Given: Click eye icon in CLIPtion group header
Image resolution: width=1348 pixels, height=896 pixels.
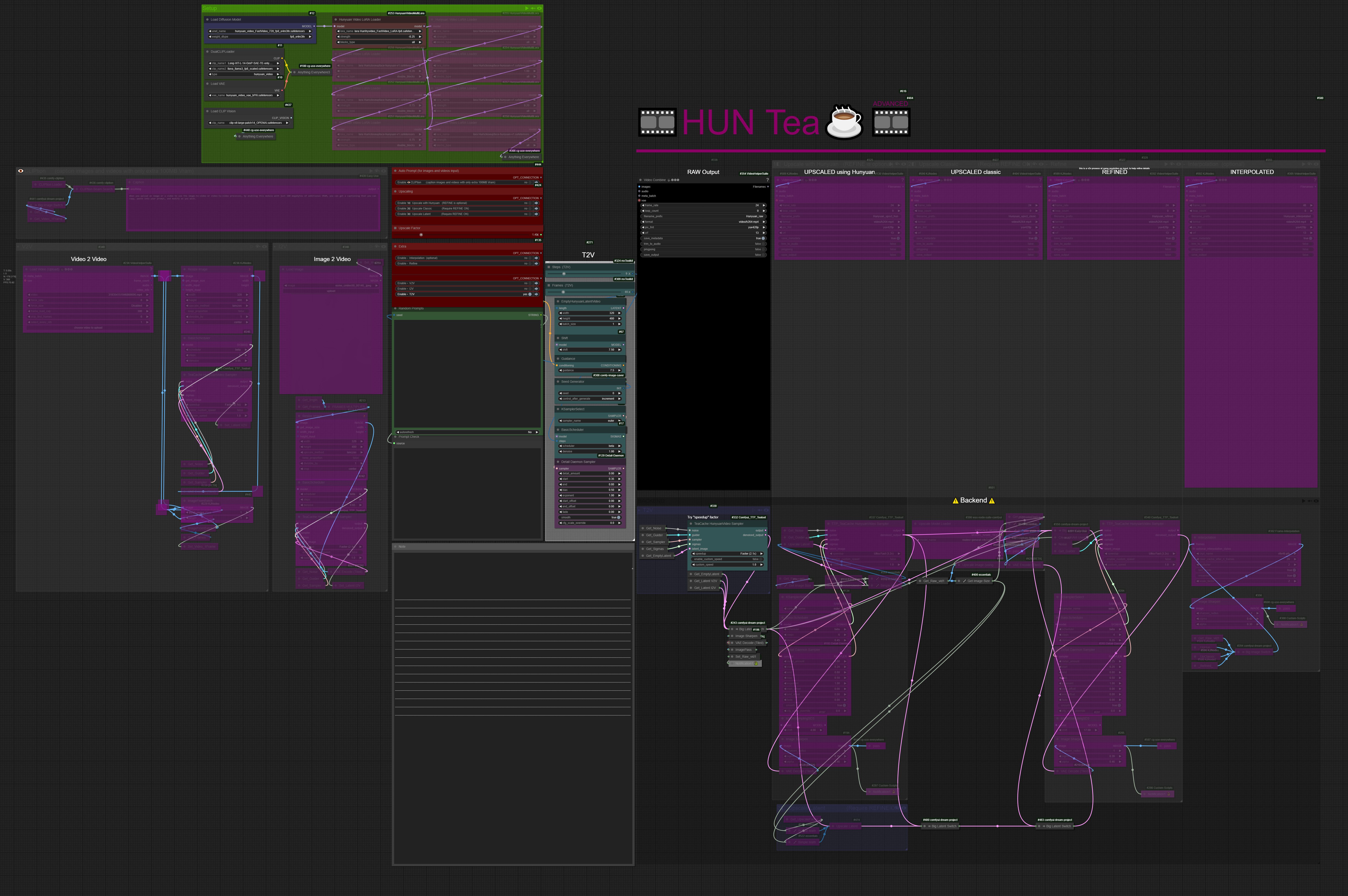Looking at the screenshot, I should [x=21, y=171].
